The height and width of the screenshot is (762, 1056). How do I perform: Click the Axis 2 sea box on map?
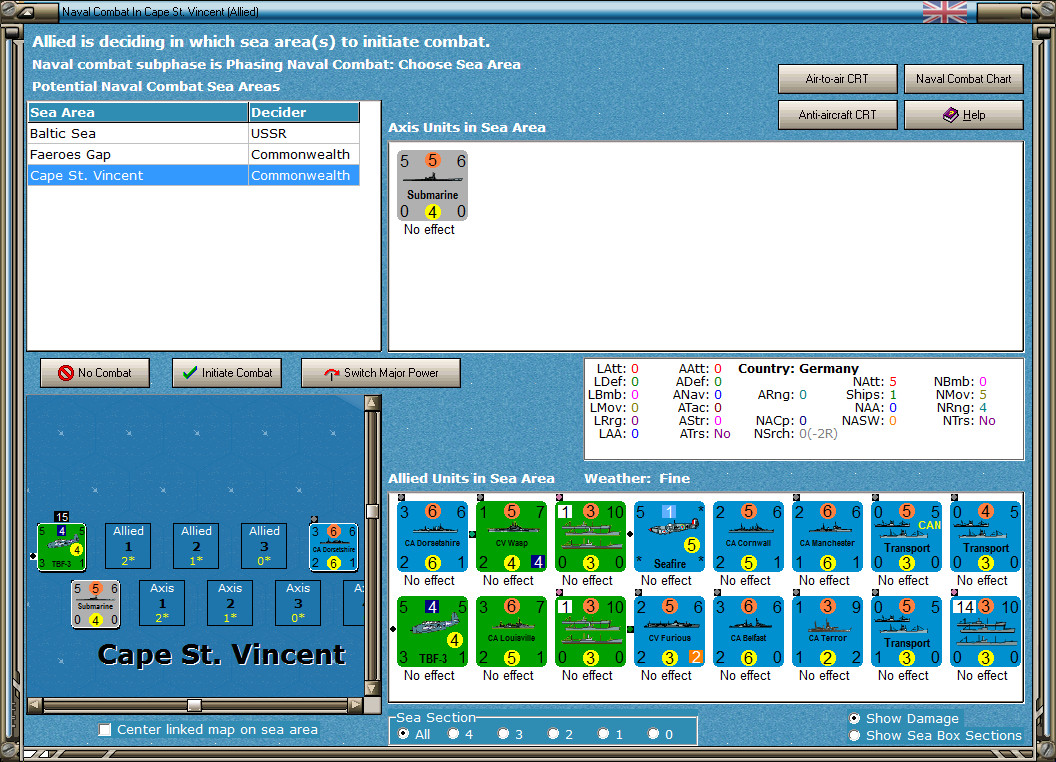tap(230, 603)
